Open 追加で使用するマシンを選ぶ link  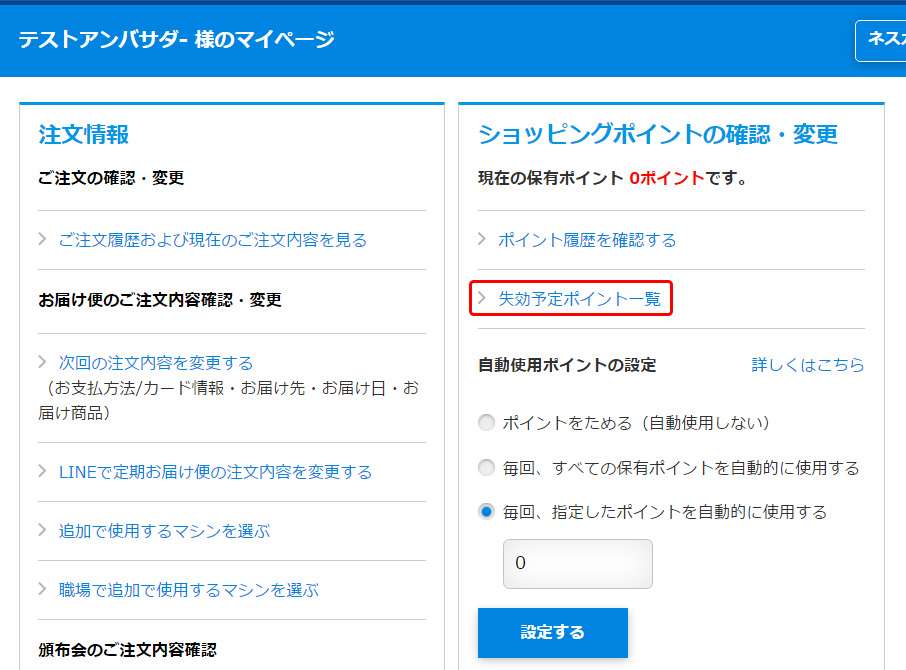tap(164, 531)
